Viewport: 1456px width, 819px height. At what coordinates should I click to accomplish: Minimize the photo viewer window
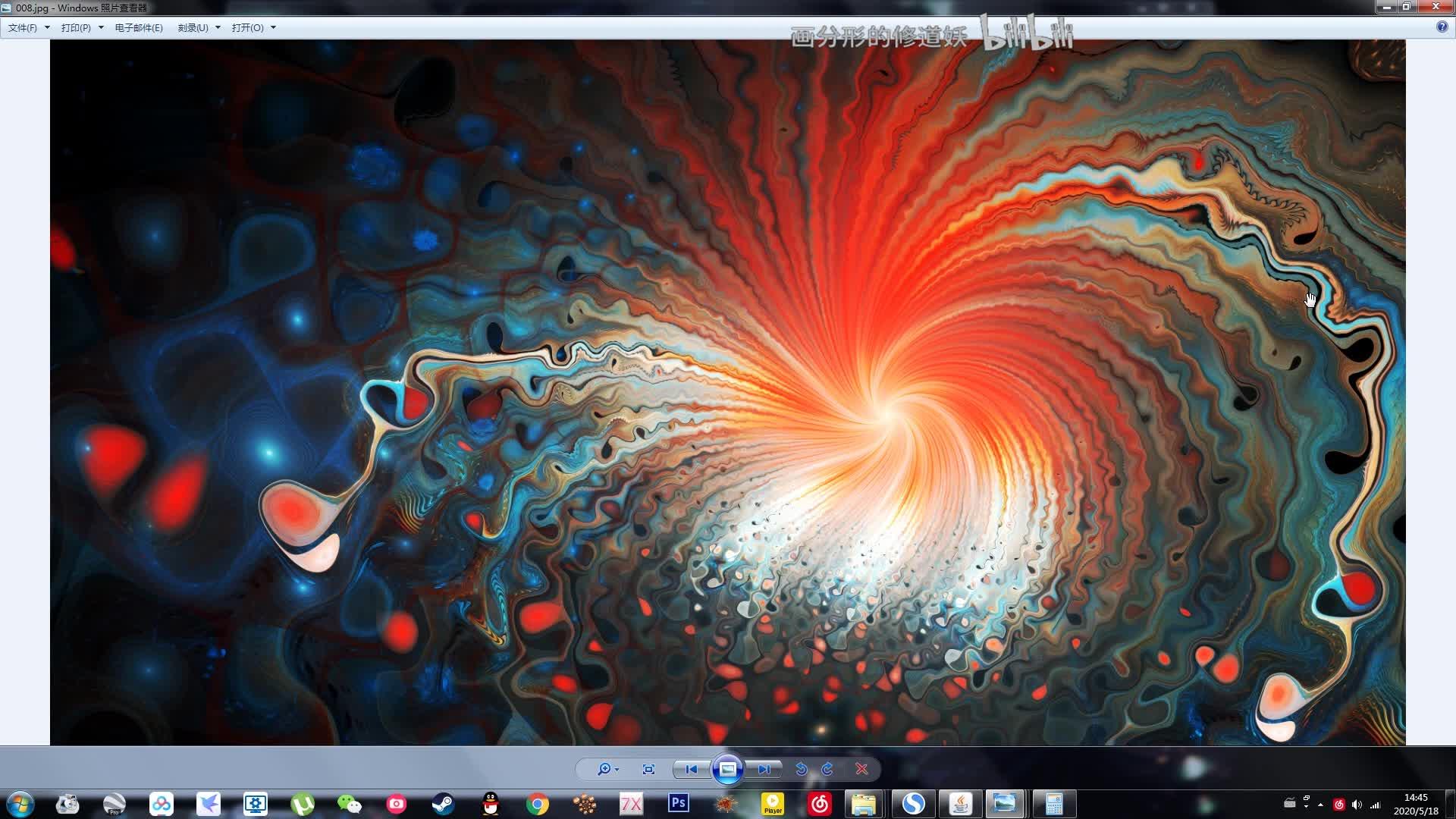[1386, 7]
